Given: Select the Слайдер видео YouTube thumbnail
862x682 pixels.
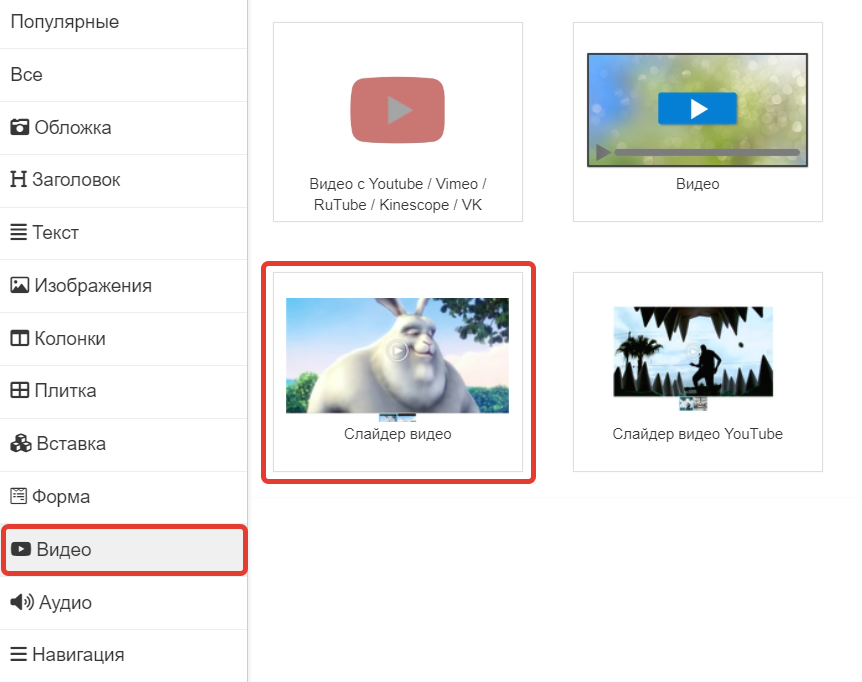Looking at the screenshot, I should pos(693,352).
